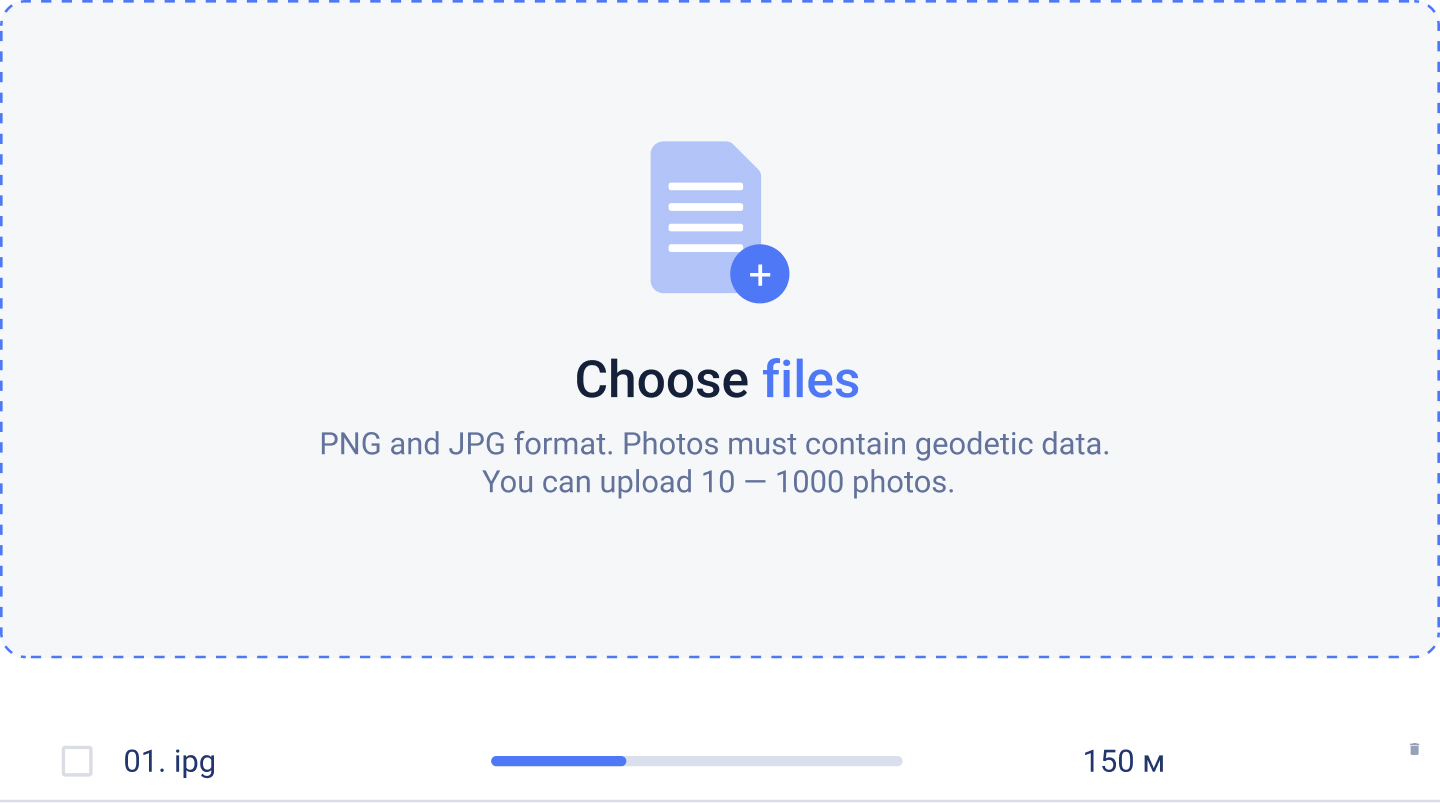Click the "You can upload 10 — 1000 photos." line

(x=718, y=482)
